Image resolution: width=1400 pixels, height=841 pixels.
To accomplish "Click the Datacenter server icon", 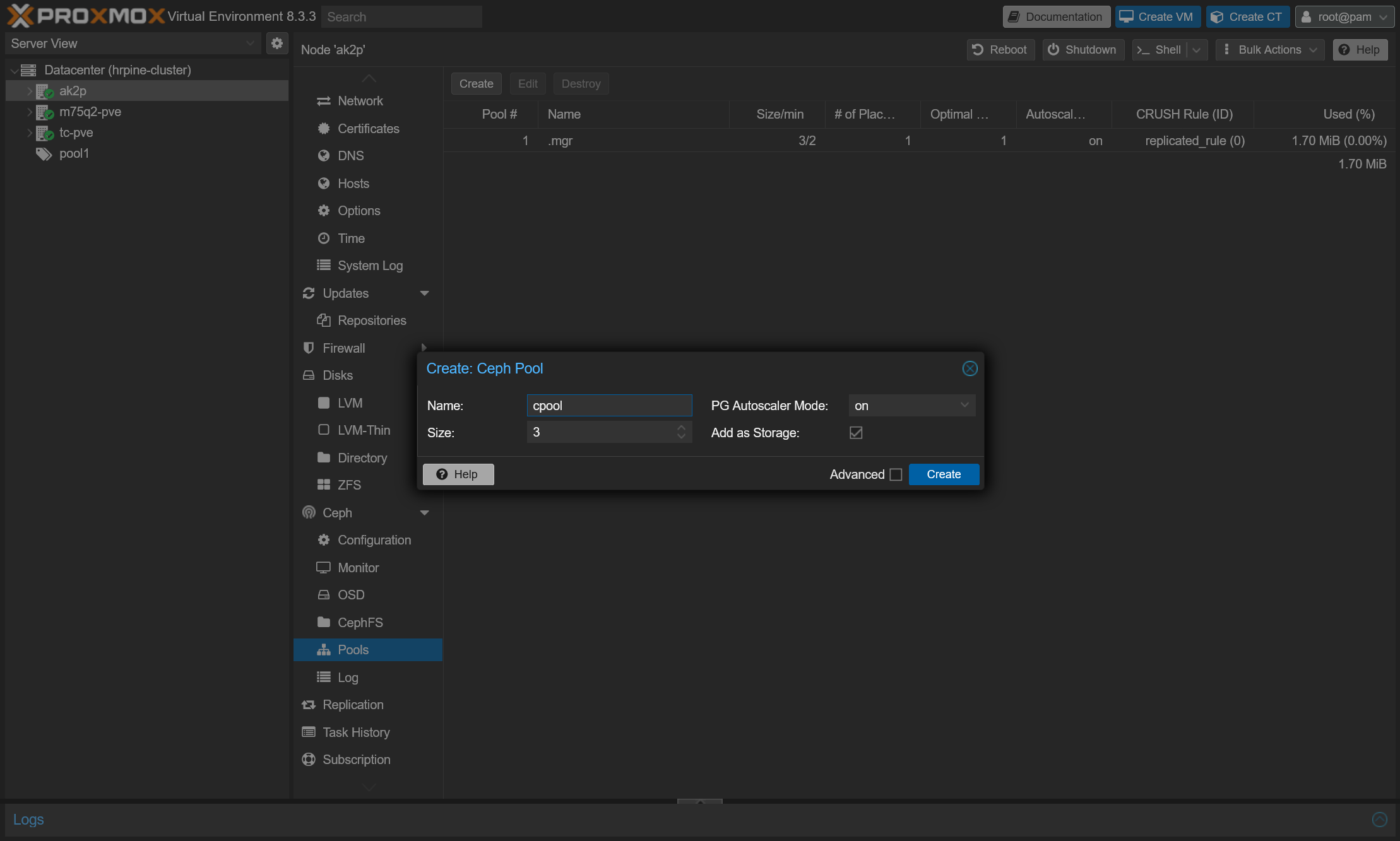I will pos(28,70).
